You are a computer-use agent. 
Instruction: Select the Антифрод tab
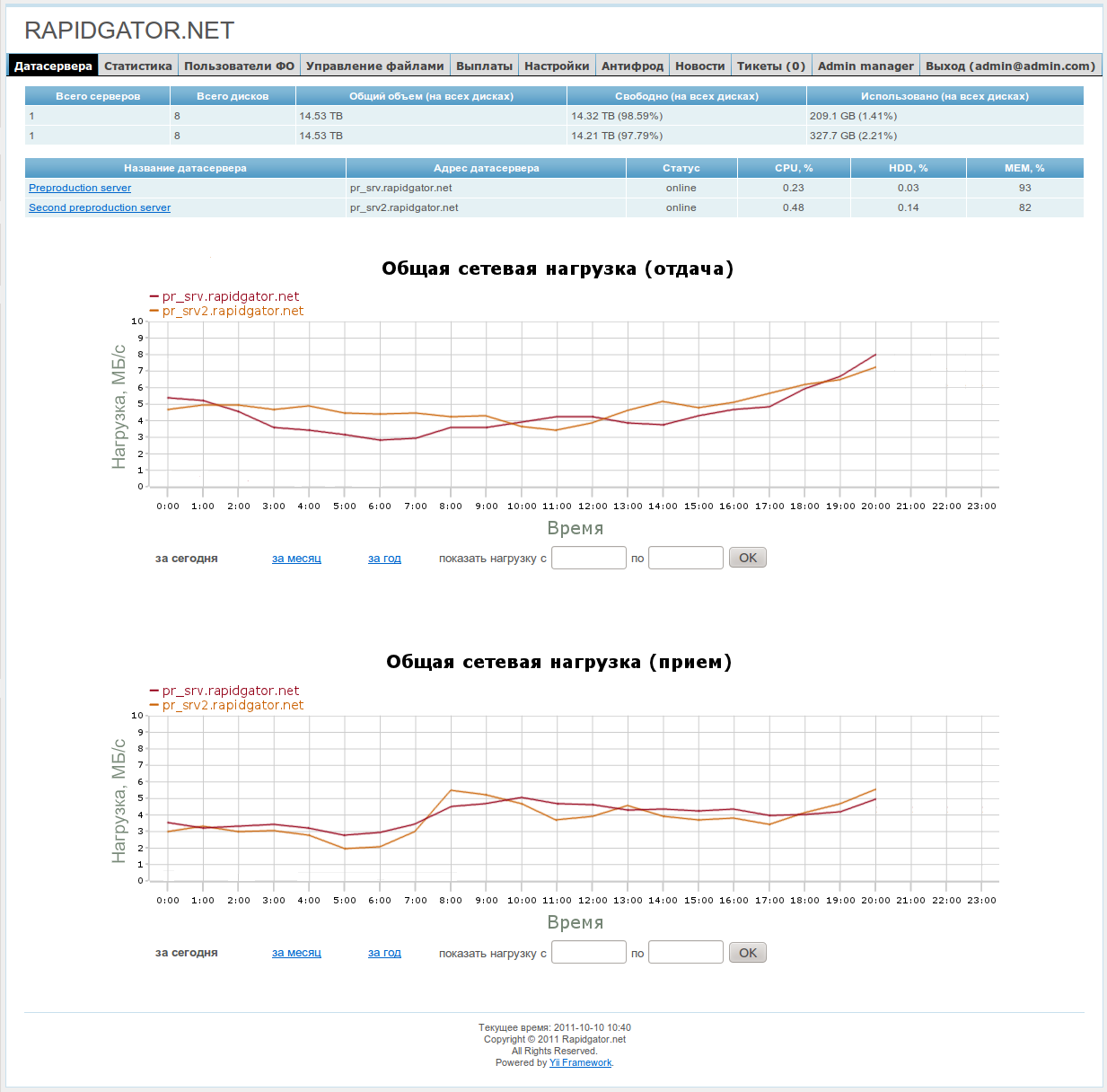632,66
